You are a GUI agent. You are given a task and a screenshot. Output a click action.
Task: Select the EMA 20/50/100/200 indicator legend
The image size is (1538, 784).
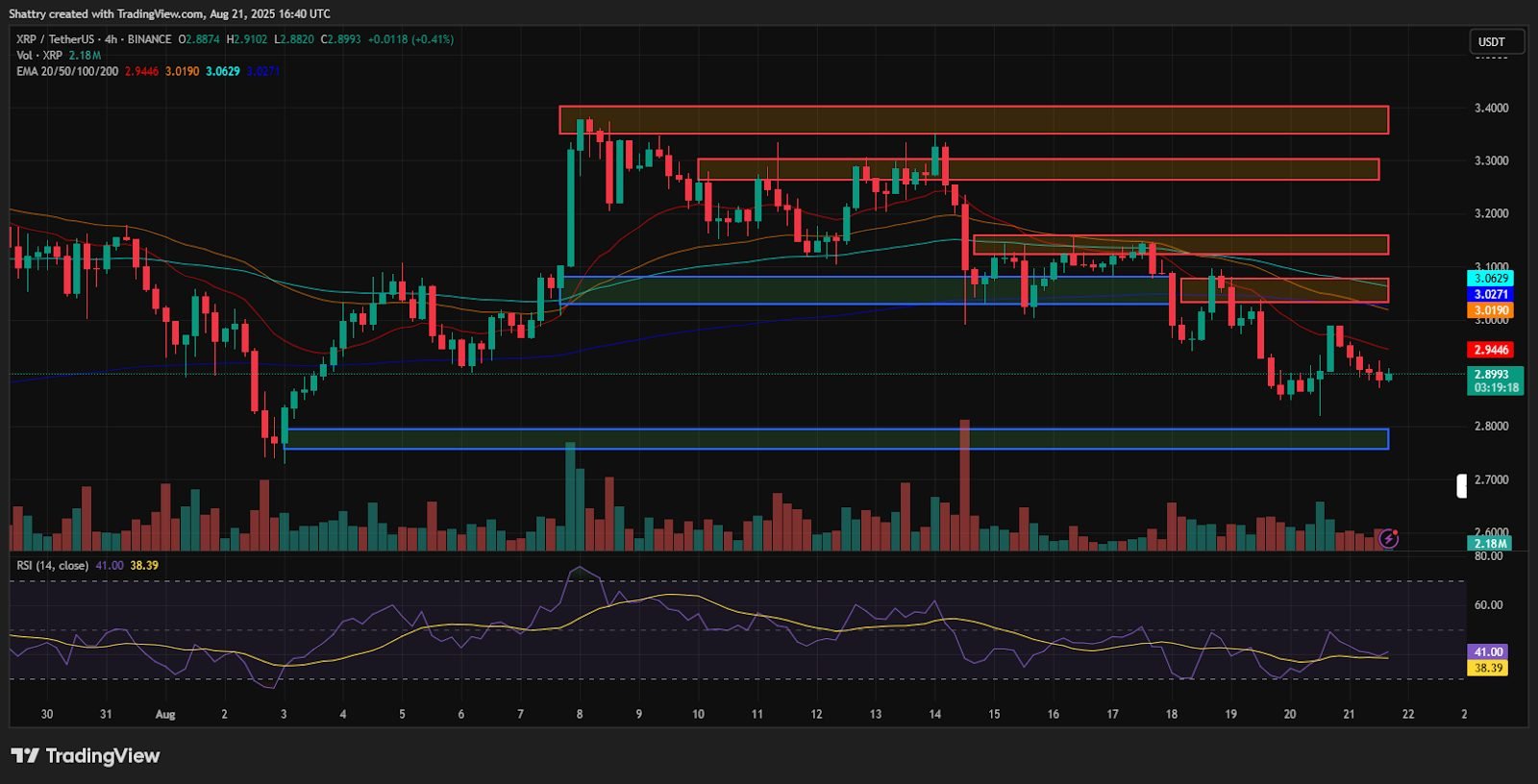point(67,71)
